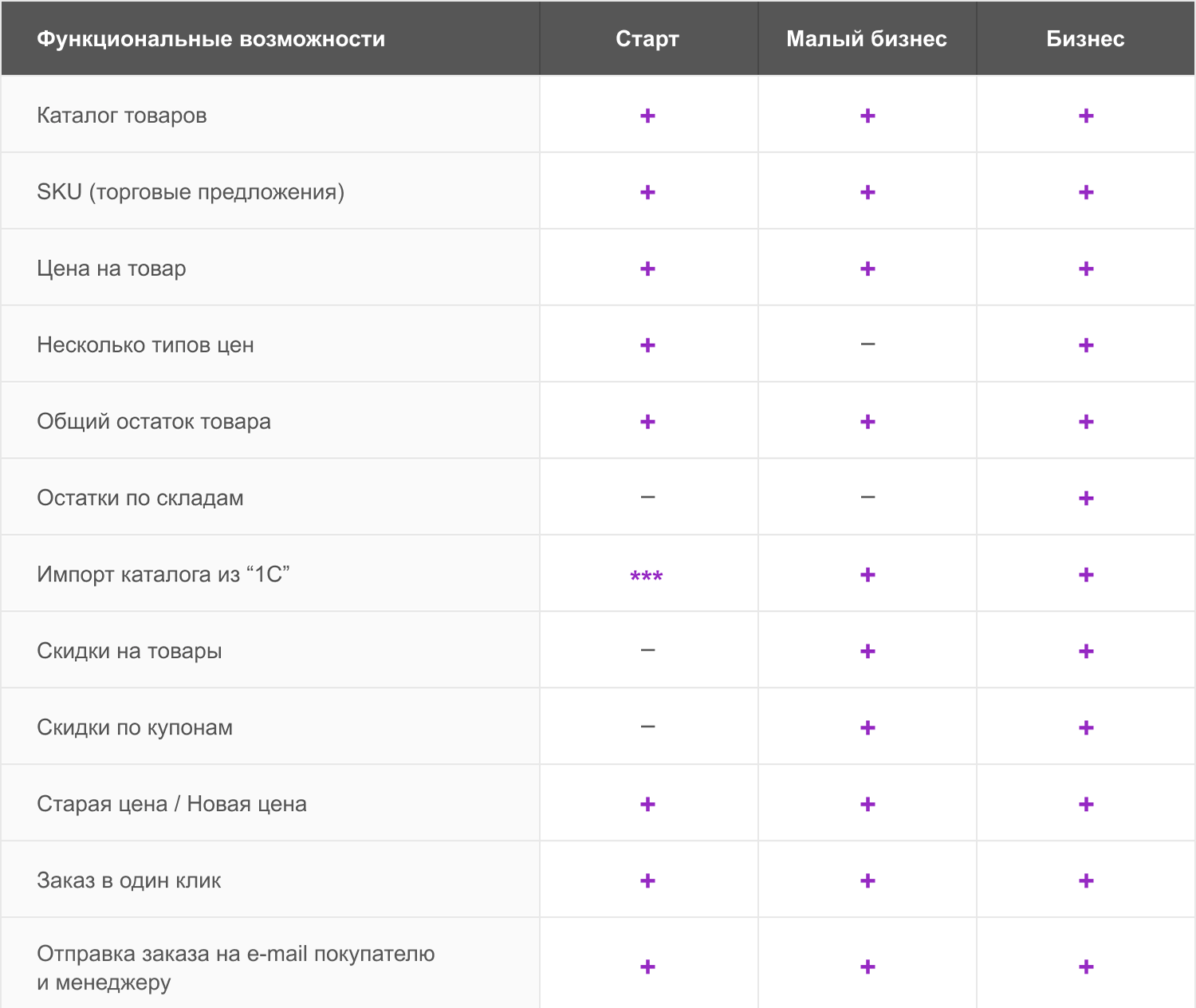Click dash for Остатки по складам in Малый бизнес

867,498
